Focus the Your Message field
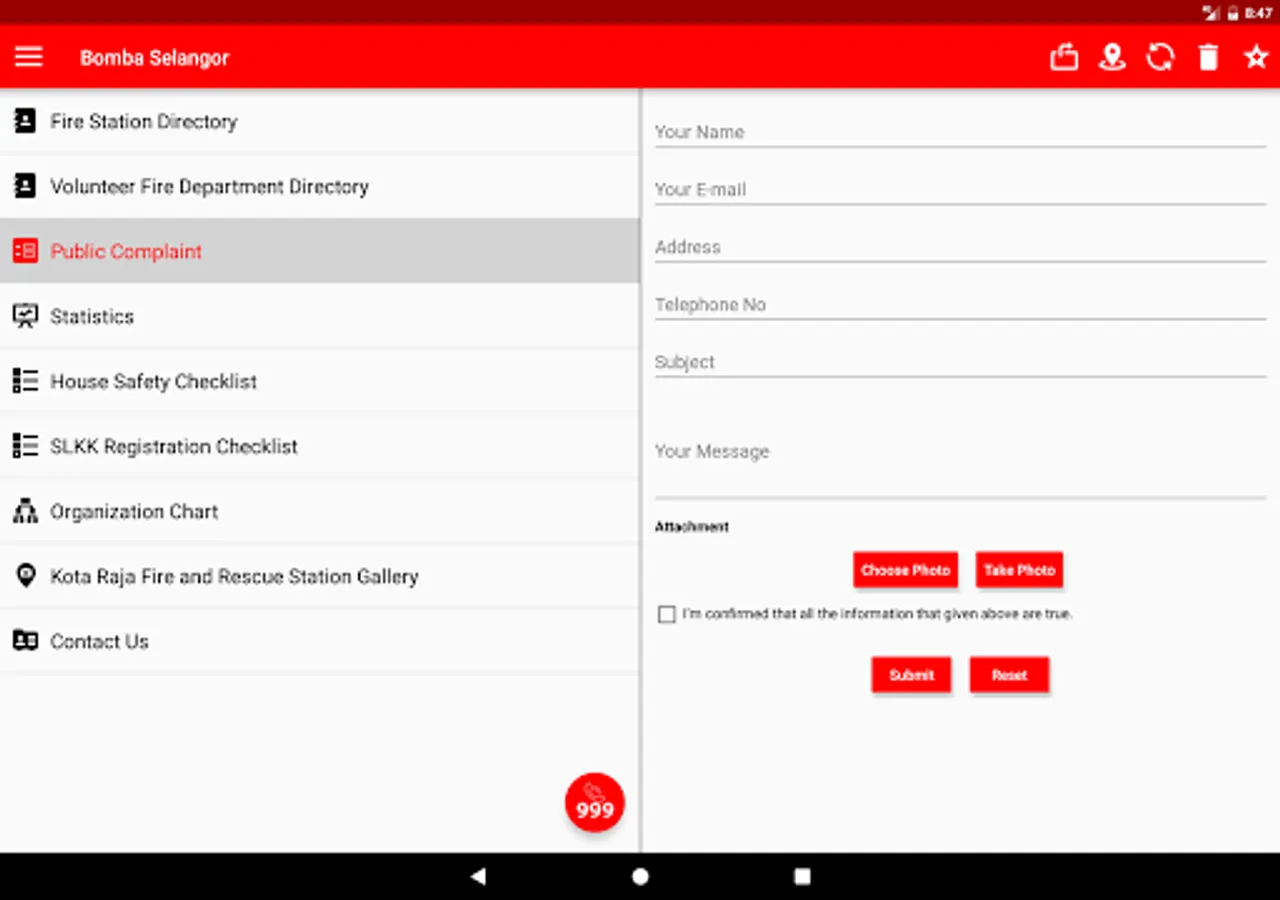The height and width of the screenshot is (900, 1280). tap(960, 452)
